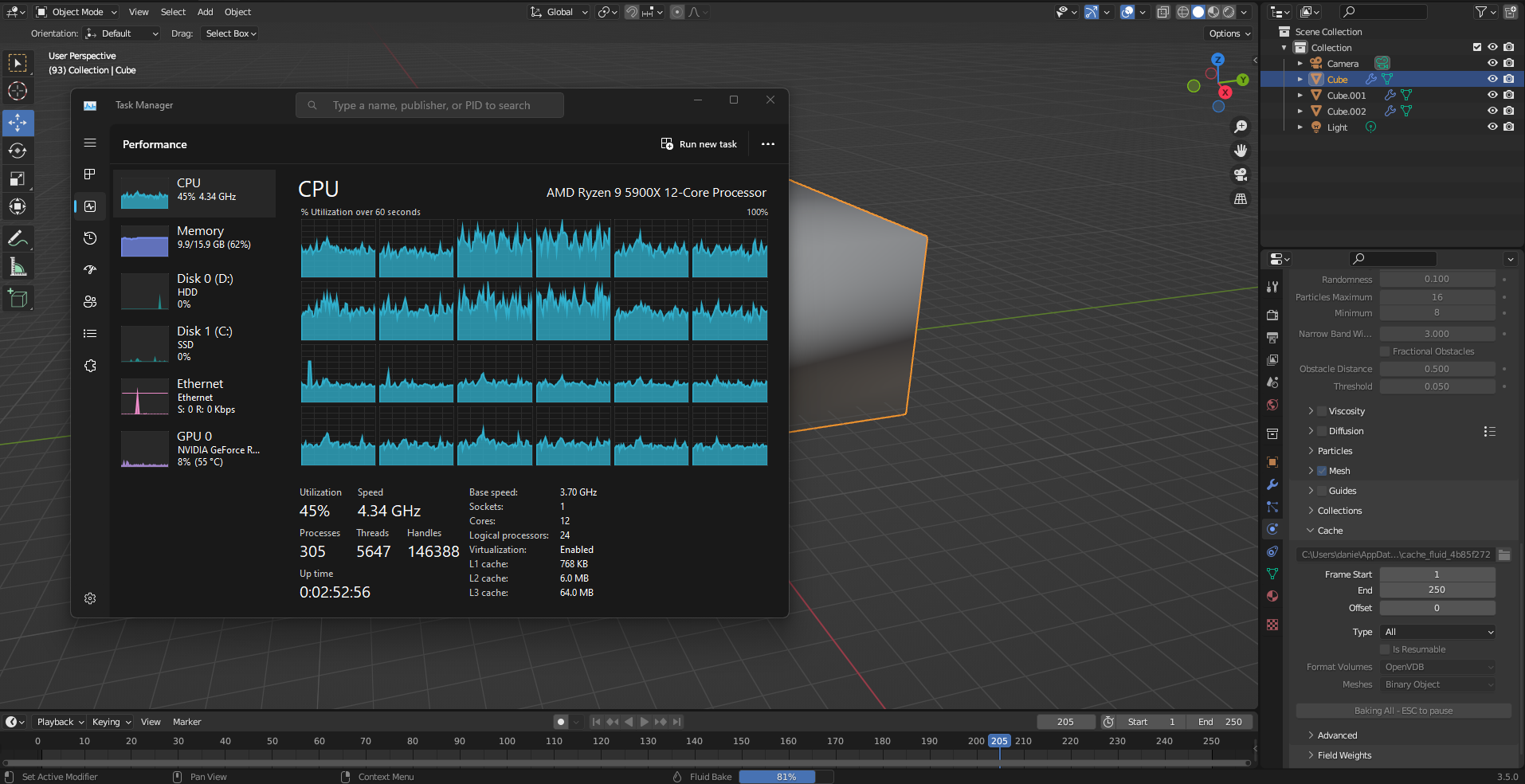Select the Measure tool
This screenshot has width=1525, height=784.
pos(18,267)
